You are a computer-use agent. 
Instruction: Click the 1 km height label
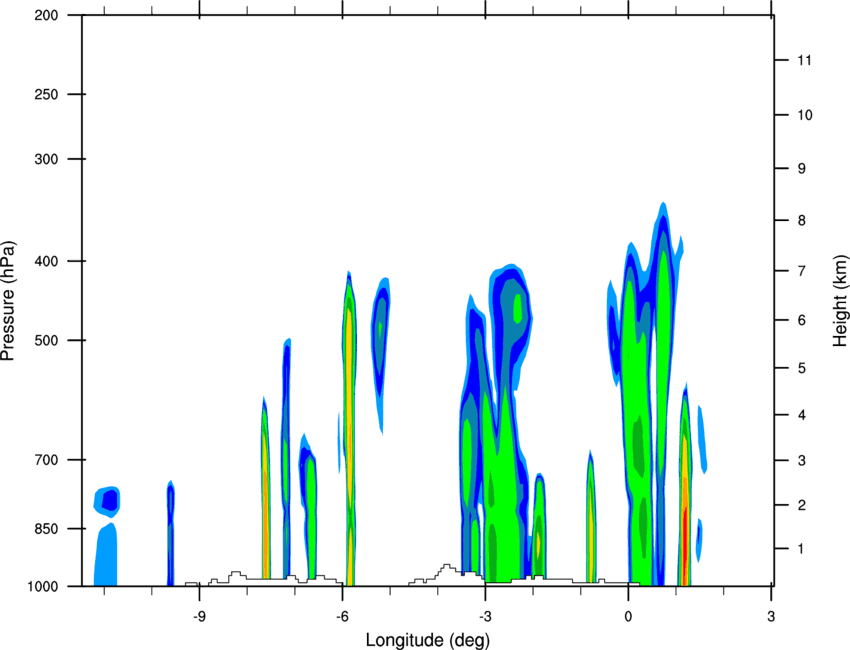pyautogui.click(x=802, y=549)
